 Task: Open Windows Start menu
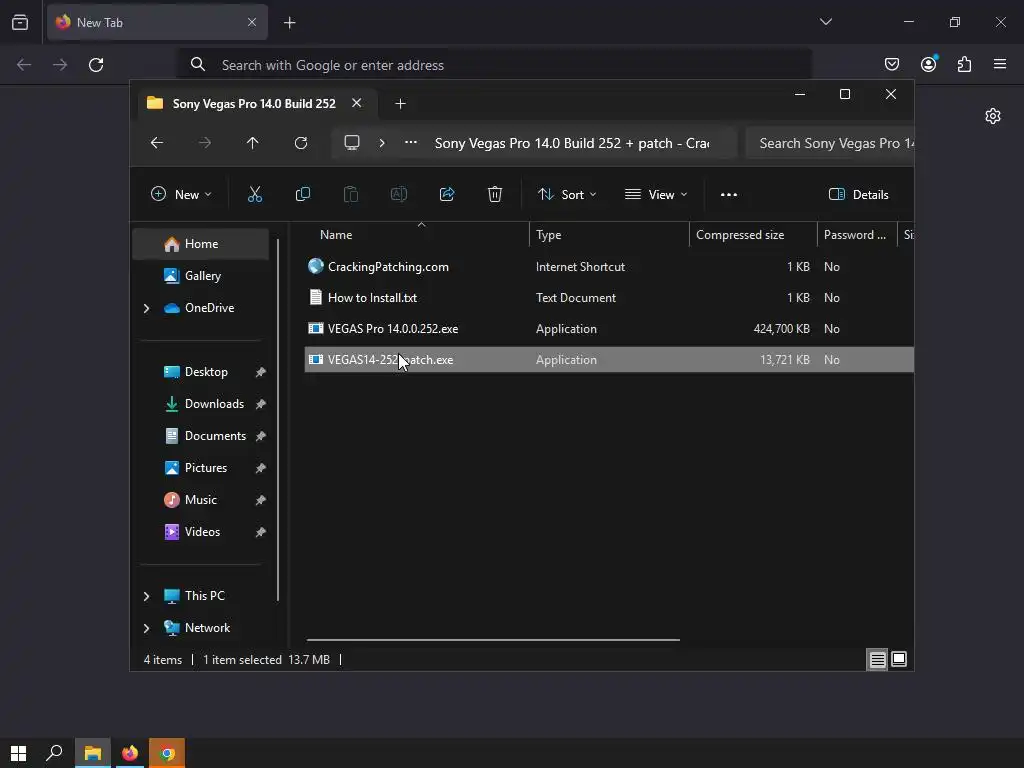coord(18,754)
